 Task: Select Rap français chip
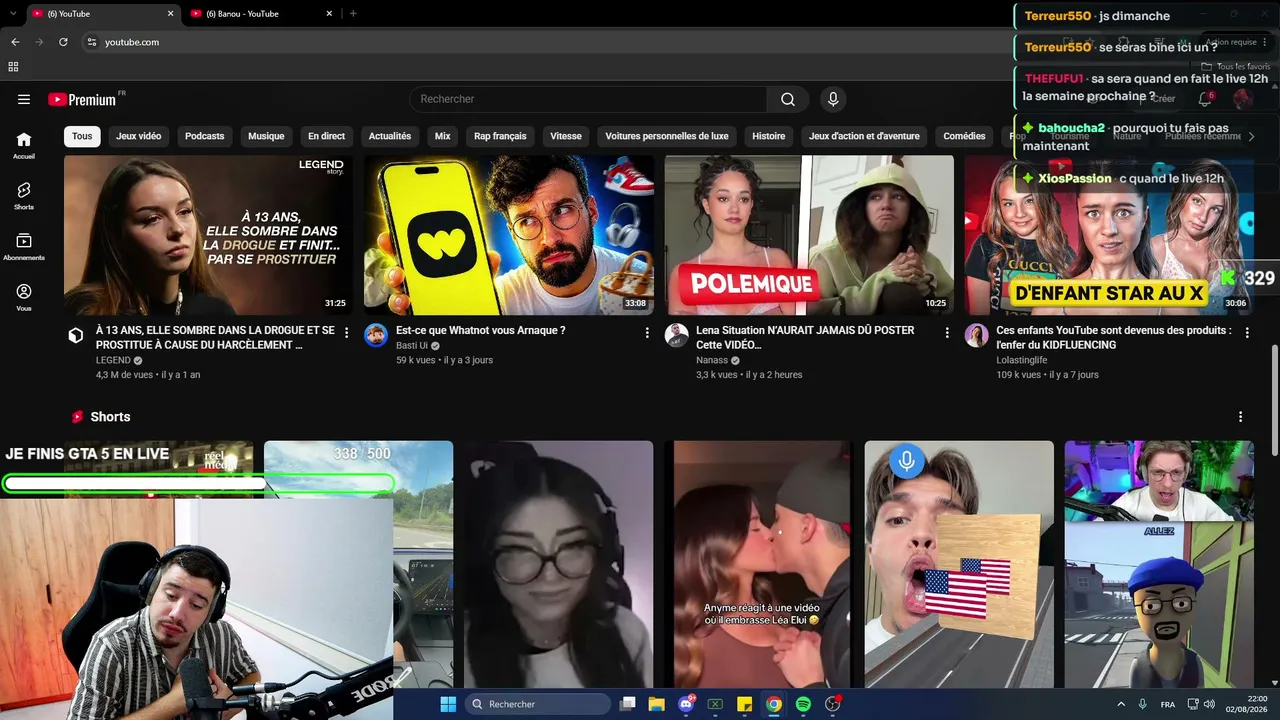[x=500, y=136]
